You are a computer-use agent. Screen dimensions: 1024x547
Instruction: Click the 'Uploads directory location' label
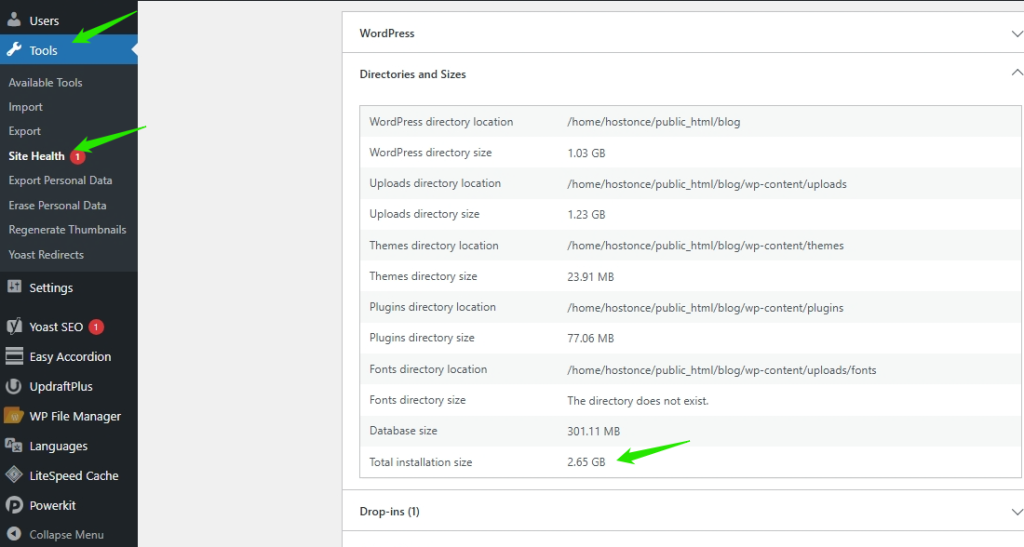coord(435,183)
